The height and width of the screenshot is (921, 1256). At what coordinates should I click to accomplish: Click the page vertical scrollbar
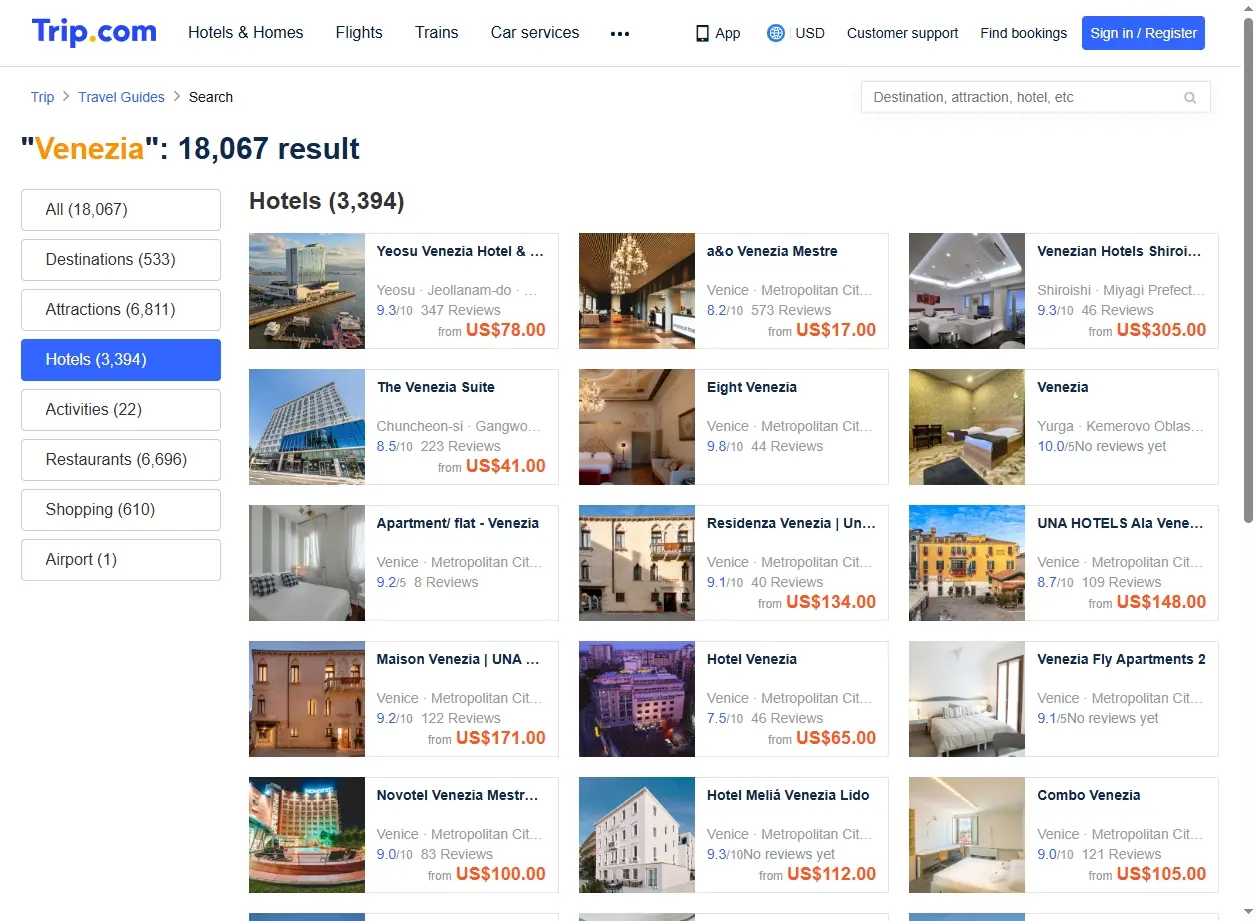click(x=1248, y=270)
